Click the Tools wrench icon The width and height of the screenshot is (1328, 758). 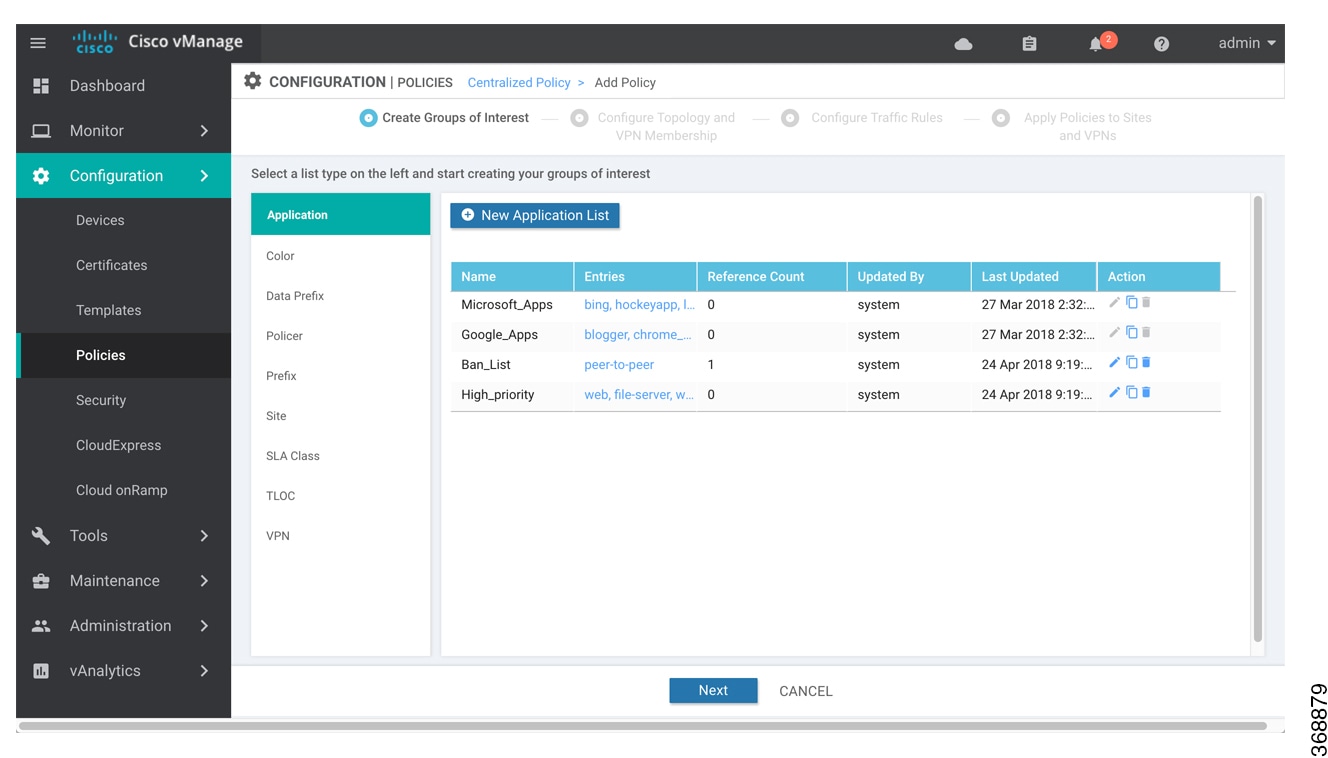(x=41, y=536)
